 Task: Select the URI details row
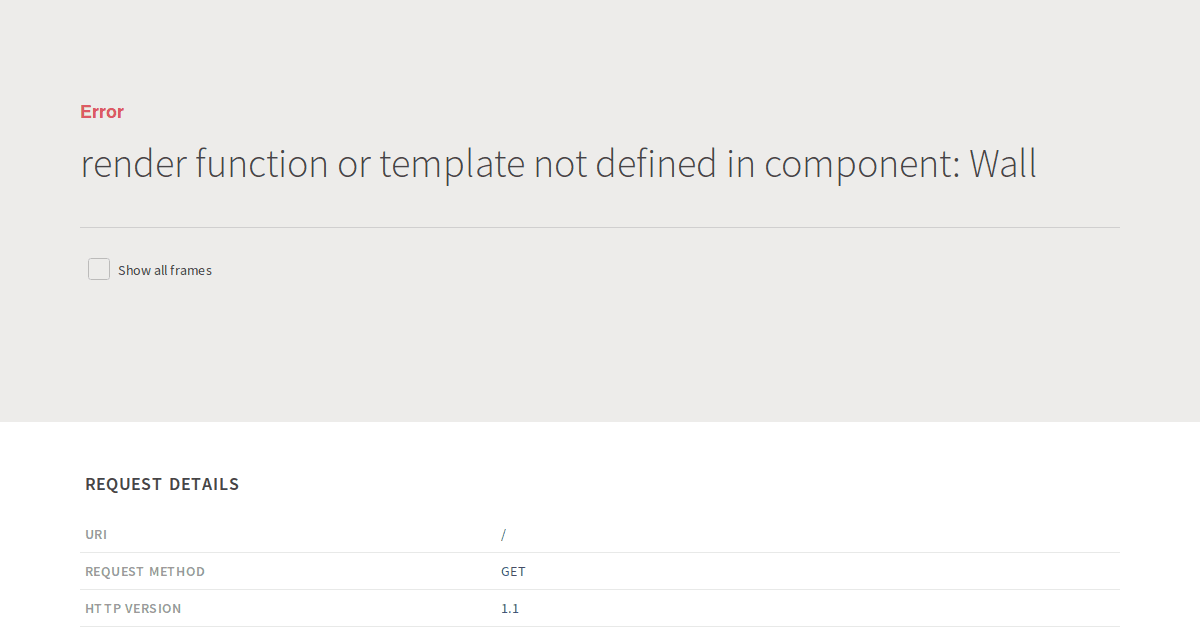pos(600,534)
